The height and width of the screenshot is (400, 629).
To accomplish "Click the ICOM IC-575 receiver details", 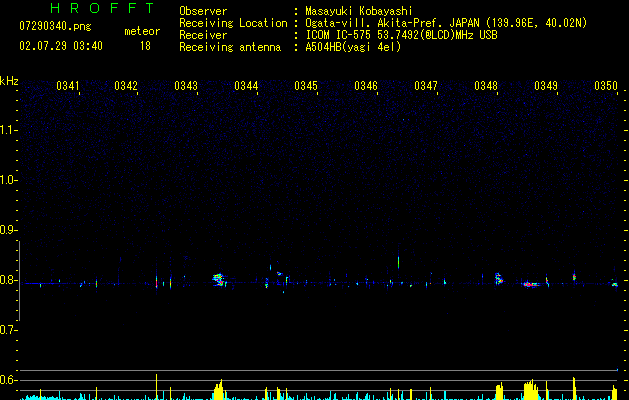I will [401, 35].
